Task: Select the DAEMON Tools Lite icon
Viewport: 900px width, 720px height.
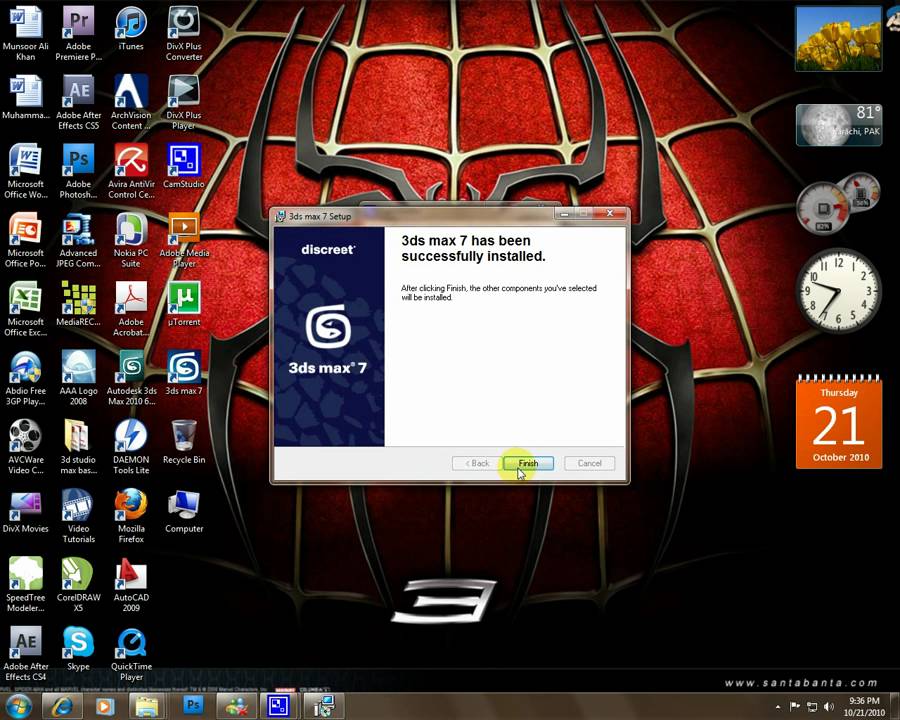Action: click(x=131, y=447)
